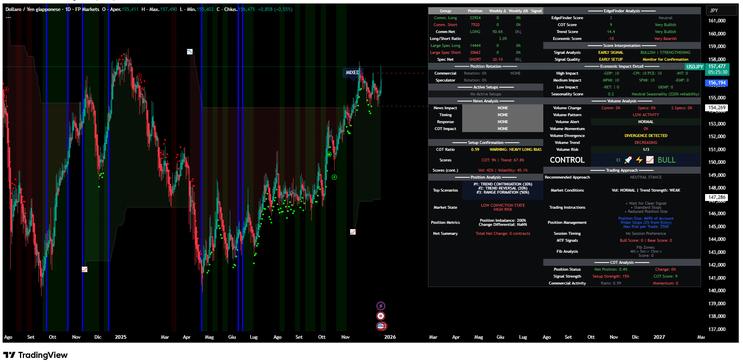743x362 pixels.
Task: Click the News Analysis header
Action: pos(485,101)
